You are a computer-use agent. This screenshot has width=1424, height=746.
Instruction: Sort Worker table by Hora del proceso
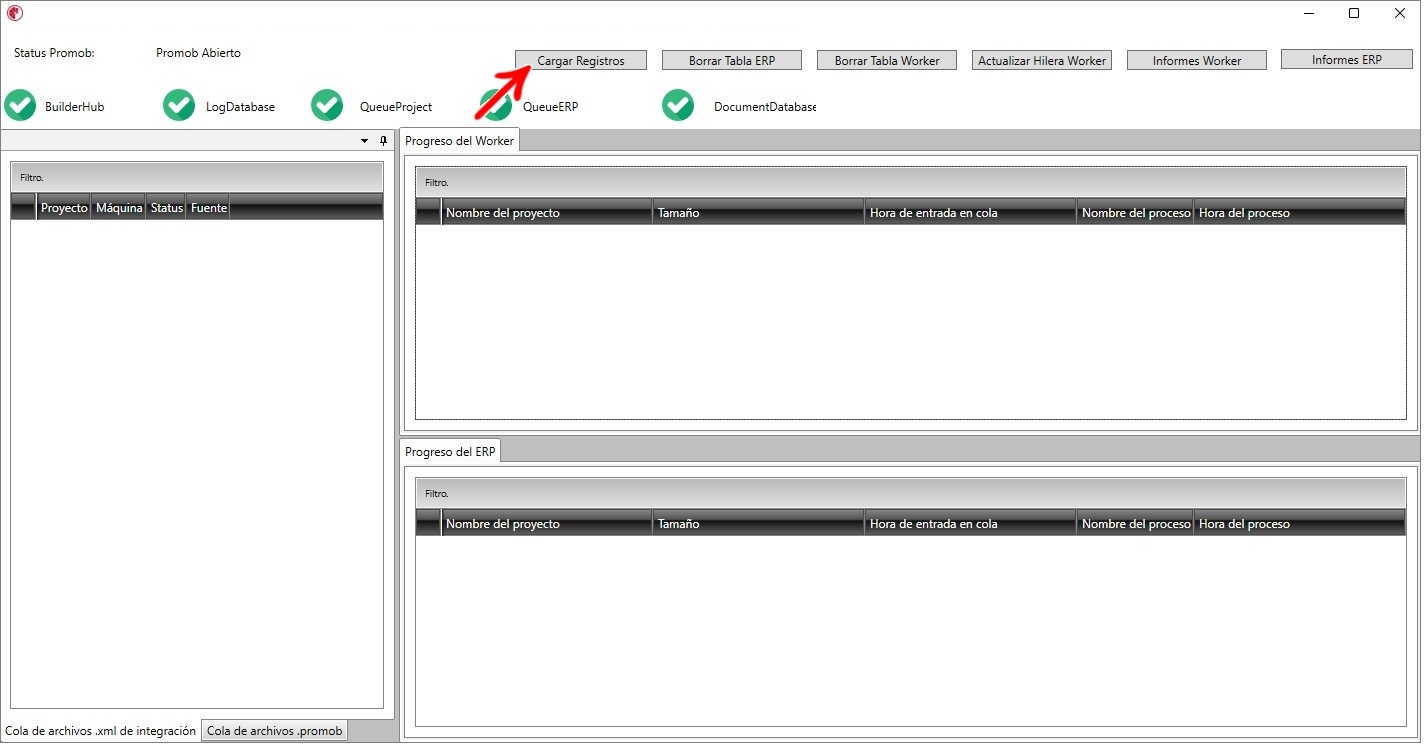point(1300,212)
